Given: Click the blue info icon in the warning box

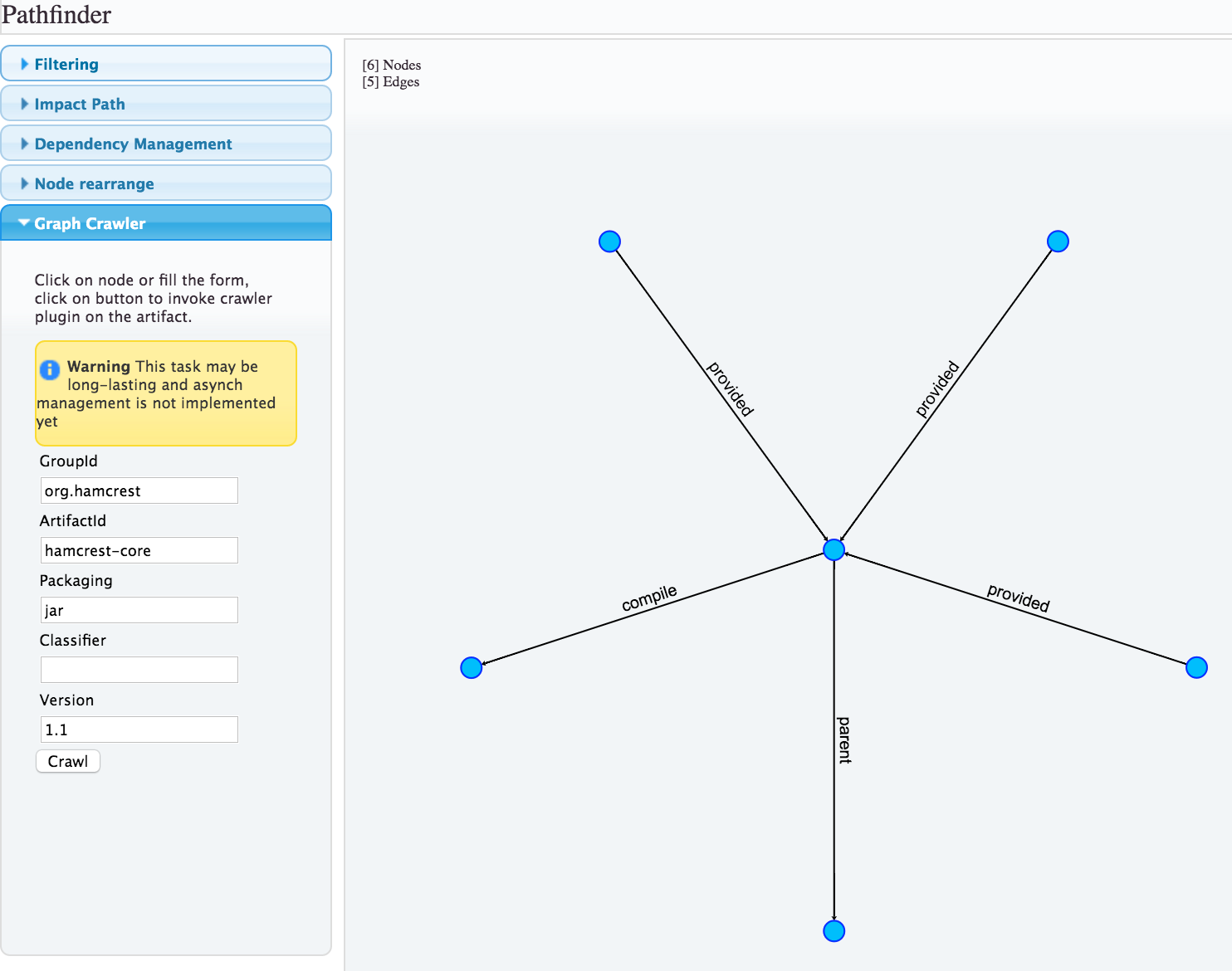Looking at the screenshot, I should coord(50,369).
